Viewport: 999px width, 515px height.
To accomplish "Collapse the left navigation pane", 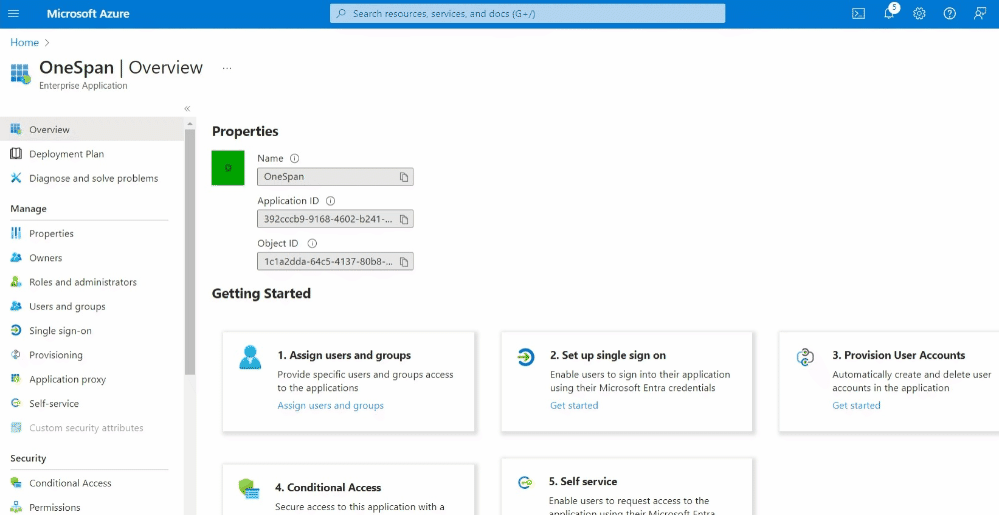I will coord(187,108).
